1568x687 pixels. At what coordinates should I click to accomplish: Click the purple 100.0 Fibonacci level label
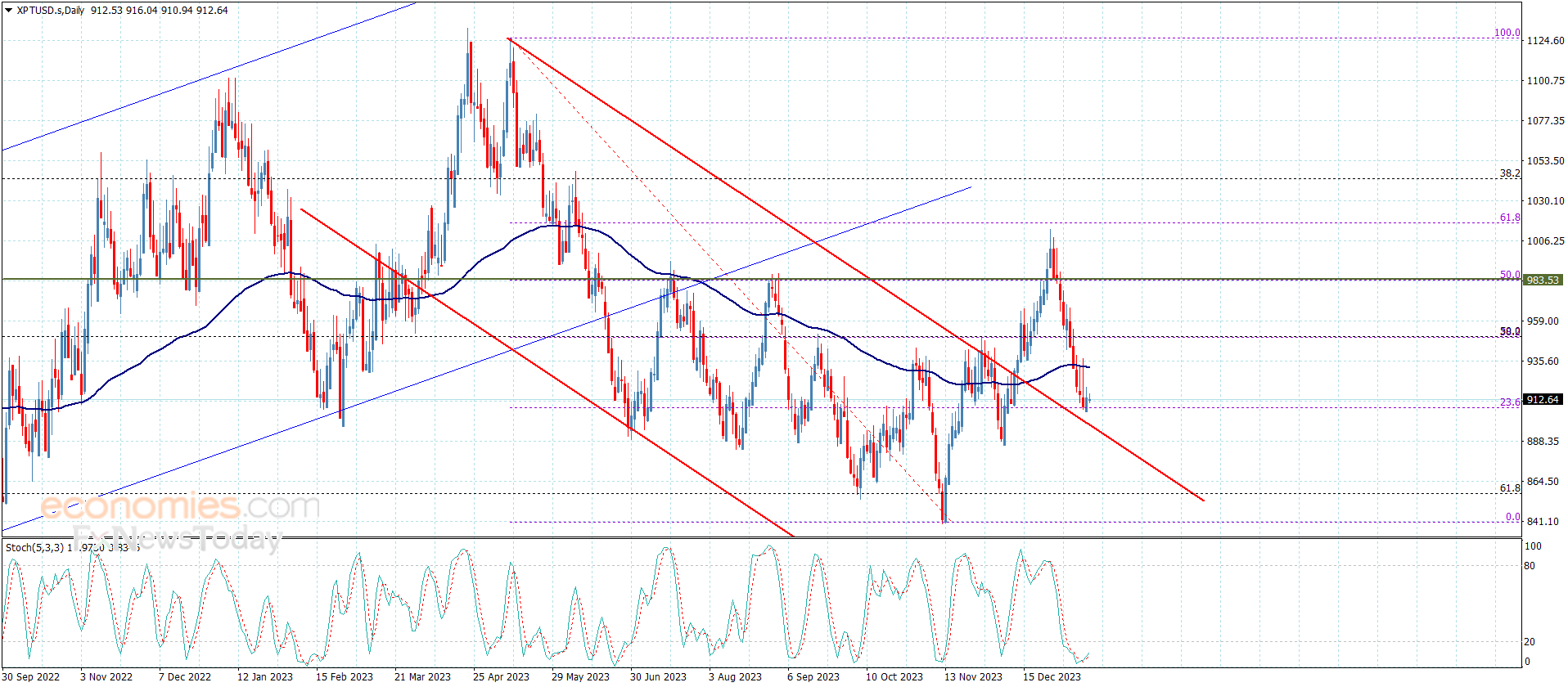click(1507, 33)
